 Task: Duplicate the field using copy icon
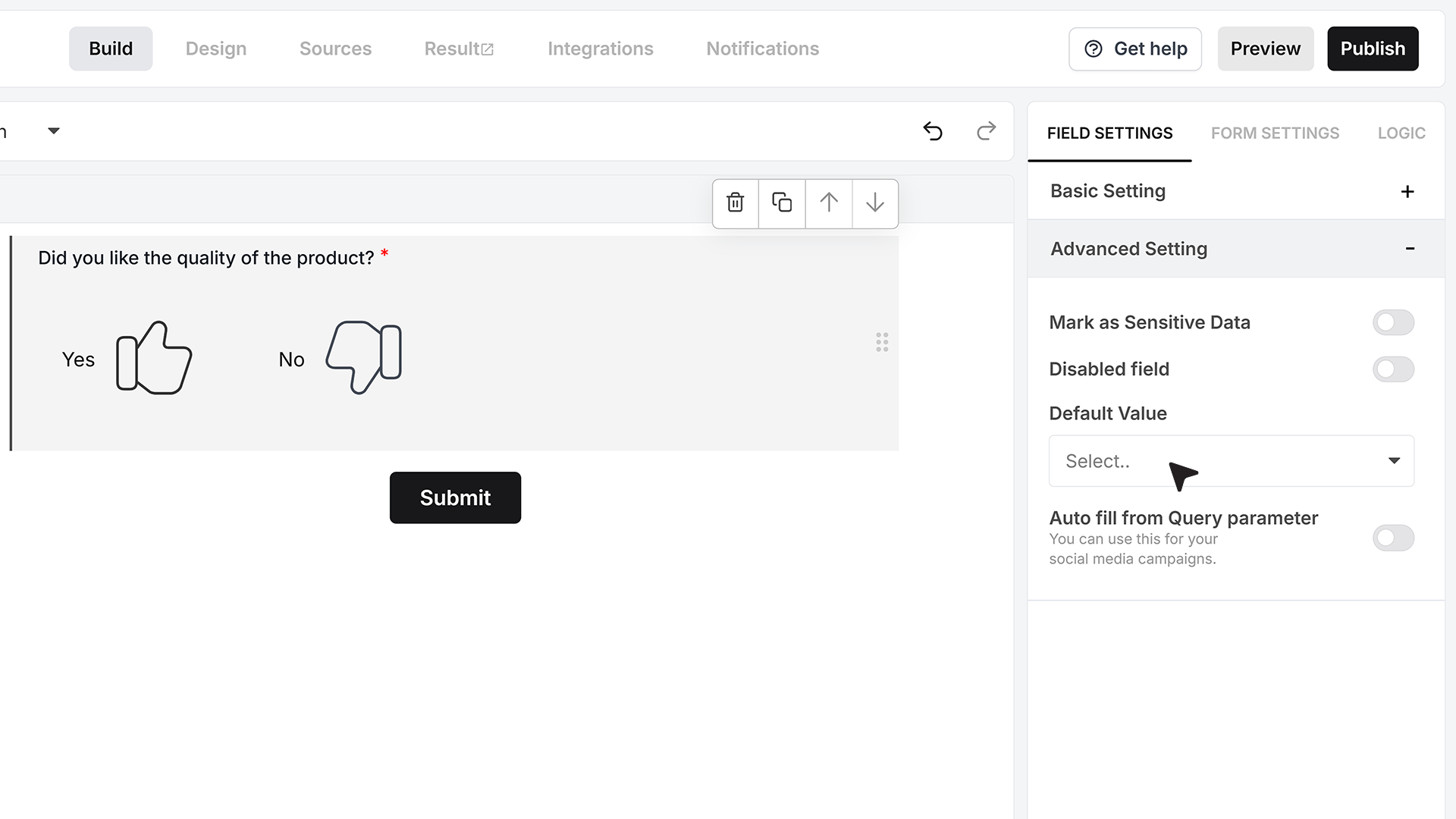coord(782,203)
